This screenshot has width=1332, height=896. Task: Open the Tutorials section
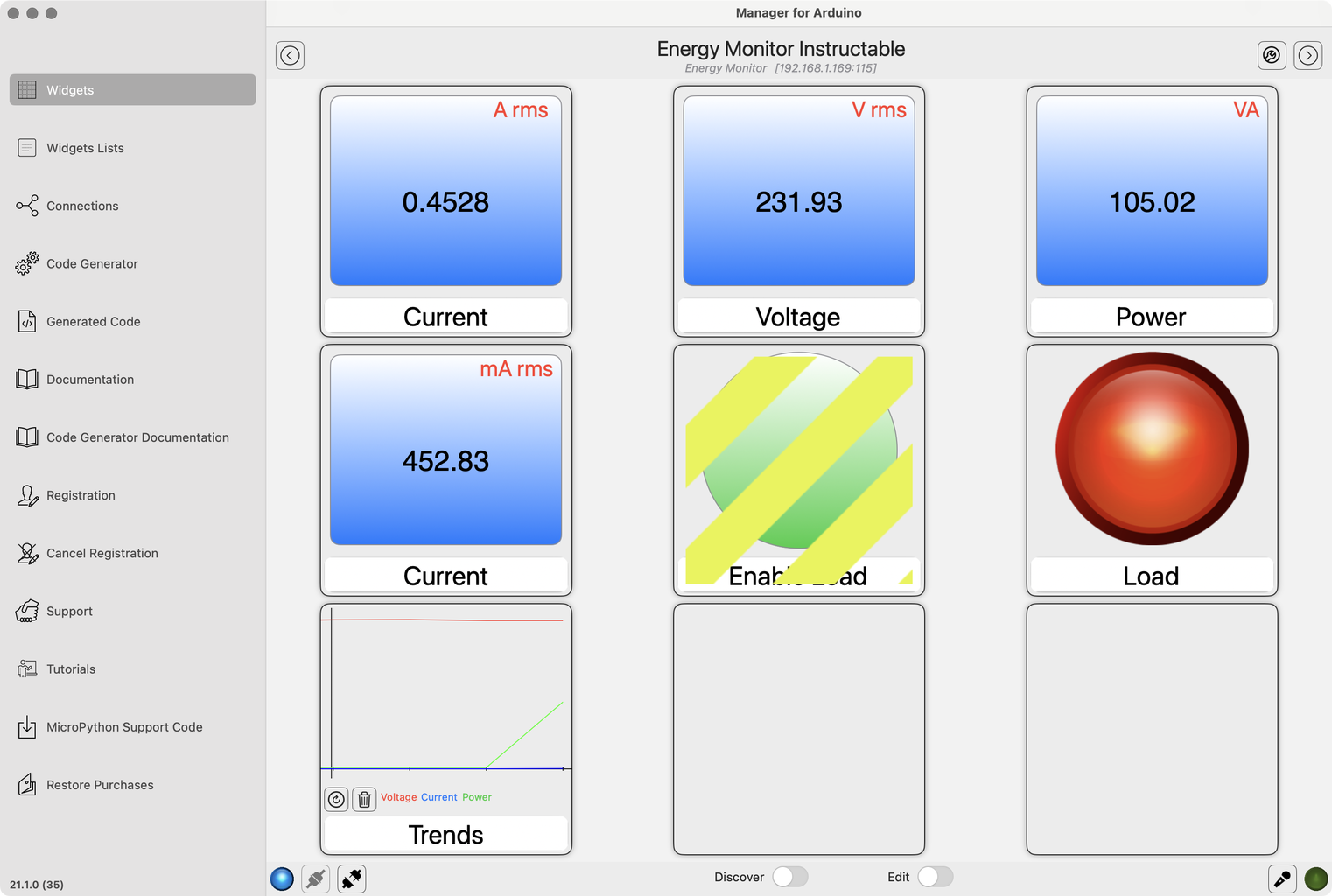71,668
